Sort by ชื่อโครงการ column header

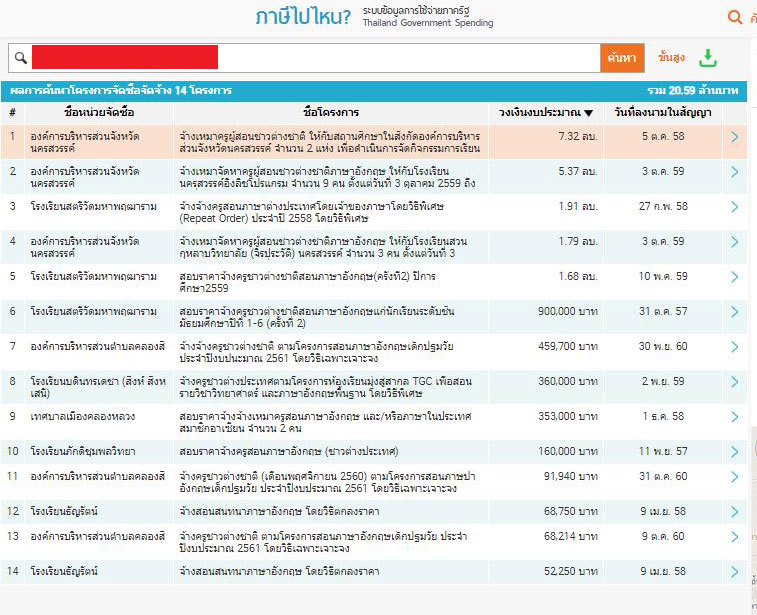[330, 113]
